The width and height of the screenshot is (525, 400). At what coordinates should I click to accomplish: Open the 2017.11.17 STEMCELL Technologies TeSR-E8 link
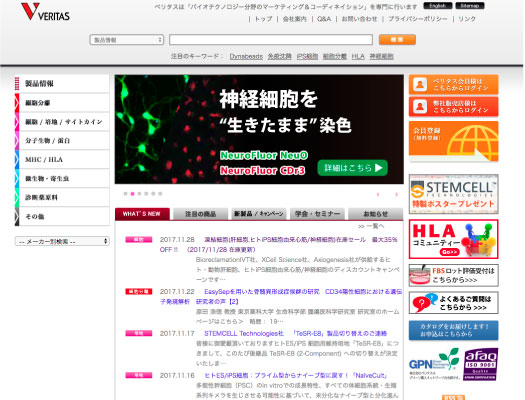(296, 333)
